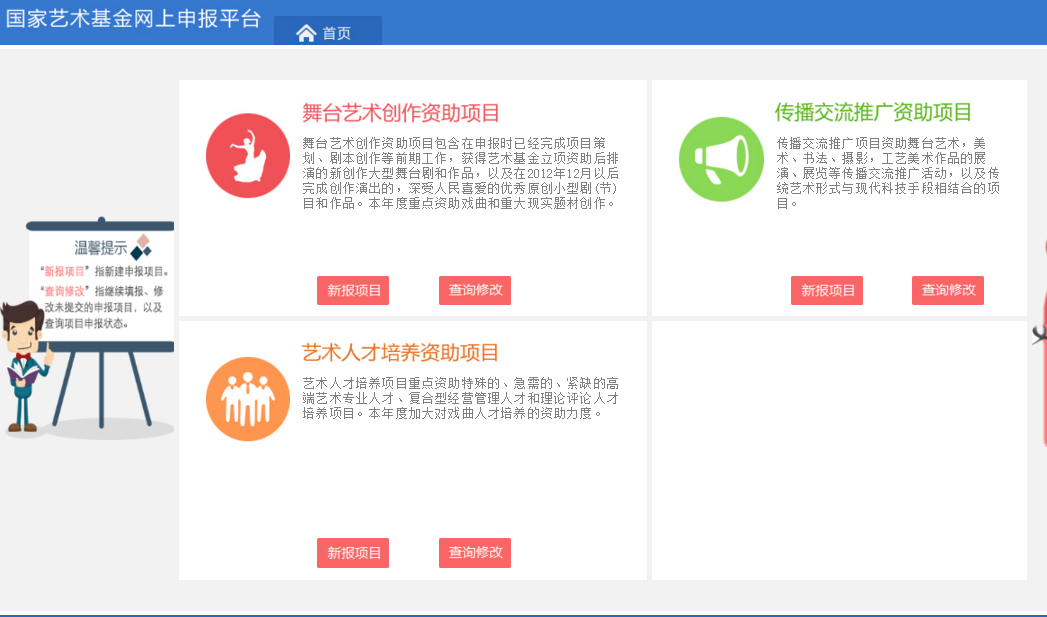Click the 国家艺术基金网上申报平台 site title
This screenshot has width=1047, height=617.
coord(133,18)
